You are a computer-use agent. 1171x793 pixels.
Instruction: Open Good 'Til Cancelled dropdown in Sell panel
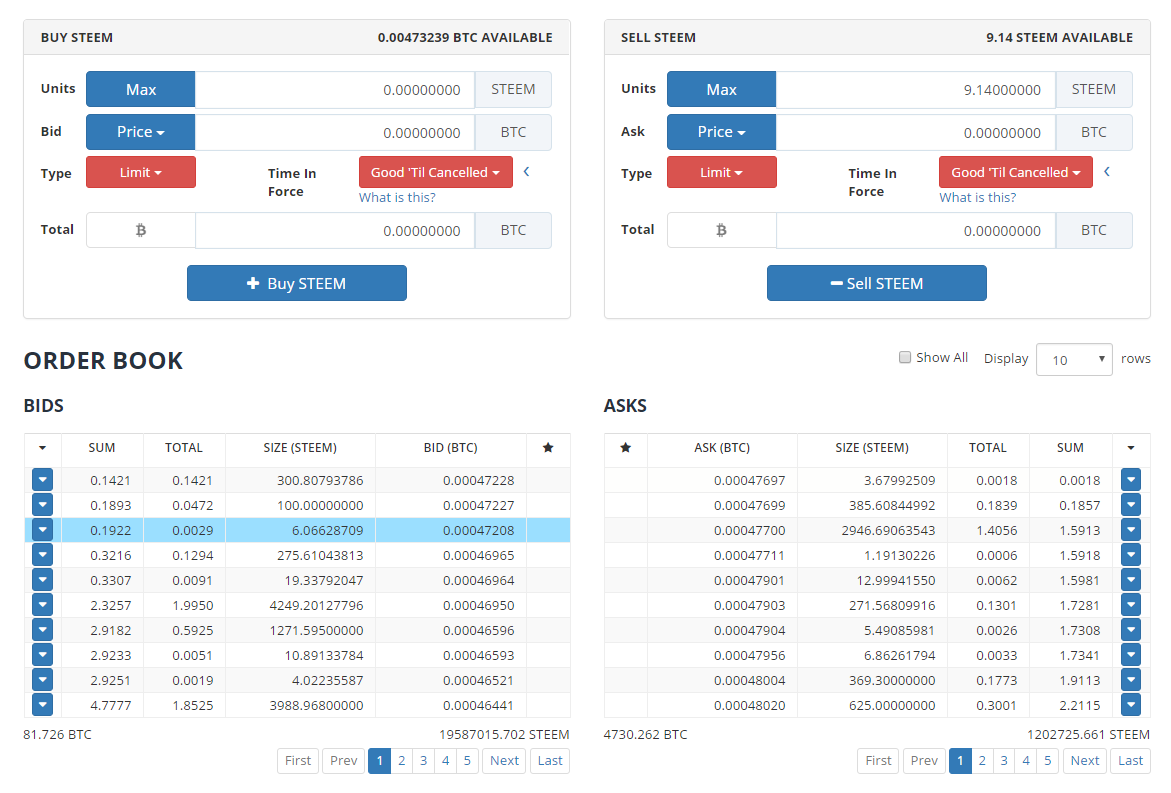pos(1016,172)
